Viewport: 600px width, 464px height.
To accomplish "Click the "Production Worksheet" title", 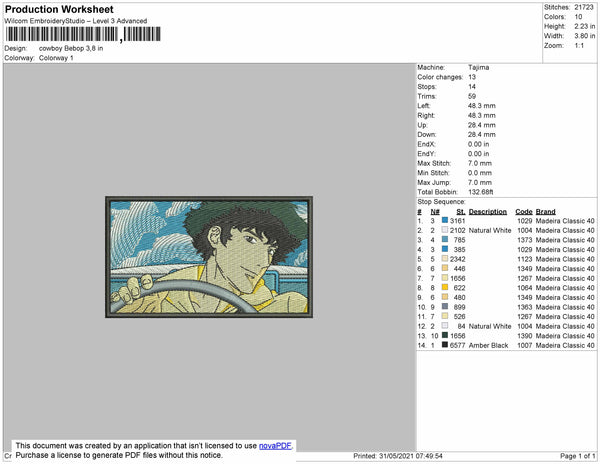I will (59, 10).
